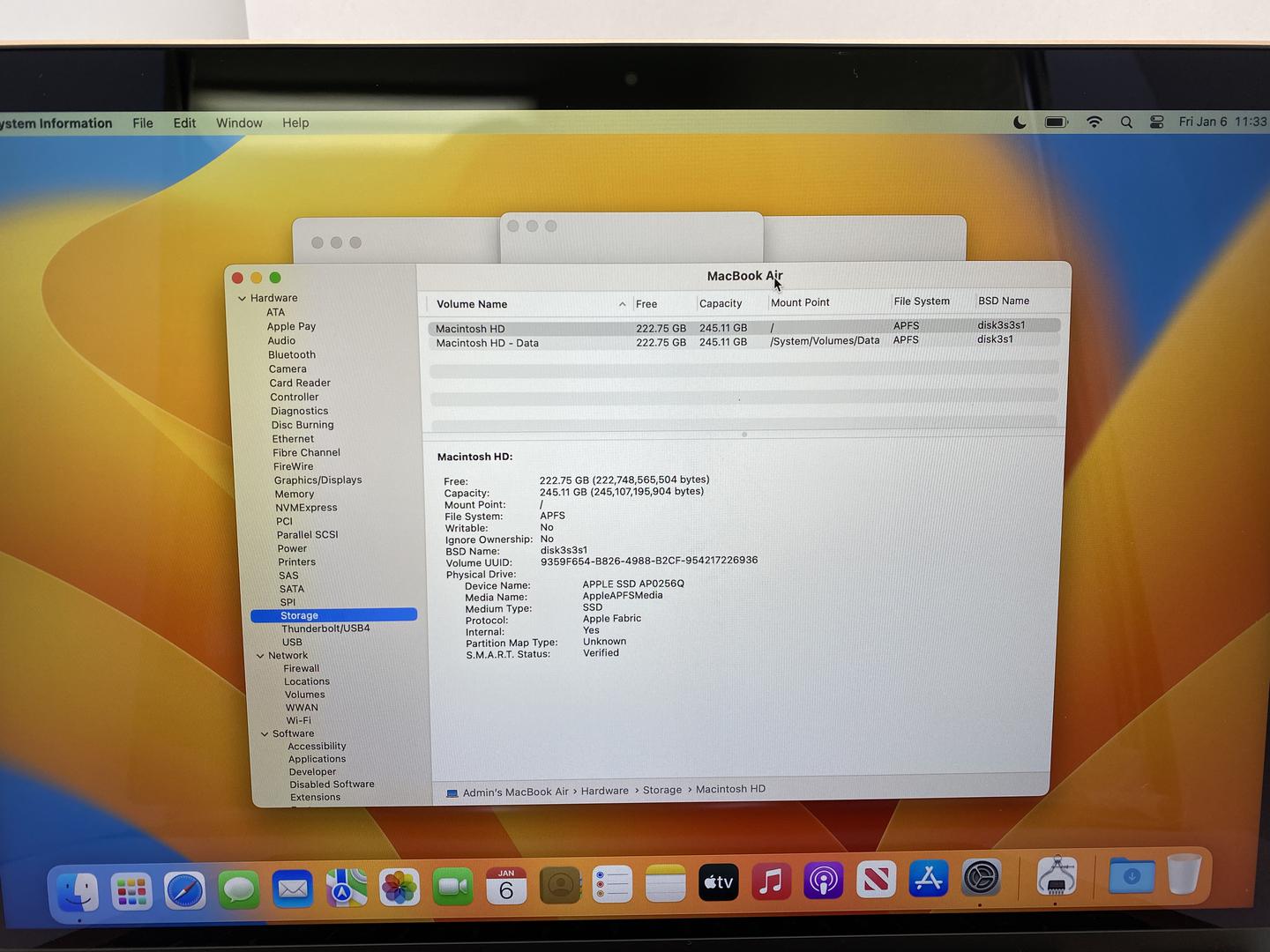Screen dimensions: 1270x952
Task: Select Power in the sidebar
Action: tap(292, 548)
